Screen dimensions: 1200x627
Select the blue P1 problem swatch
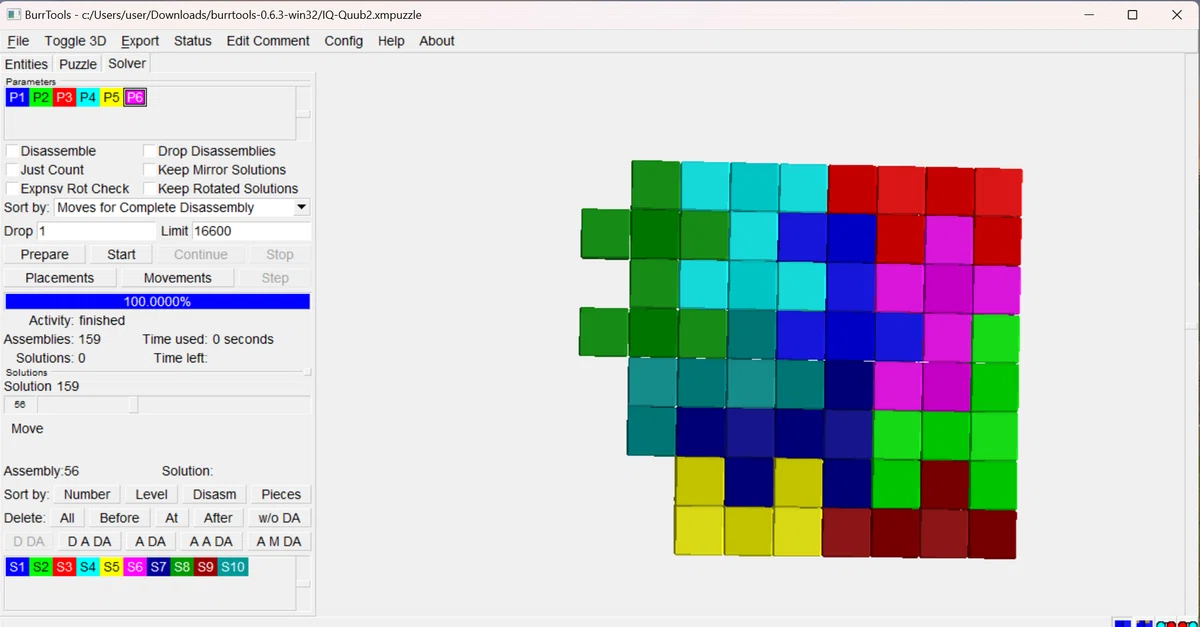coord(17,97)
